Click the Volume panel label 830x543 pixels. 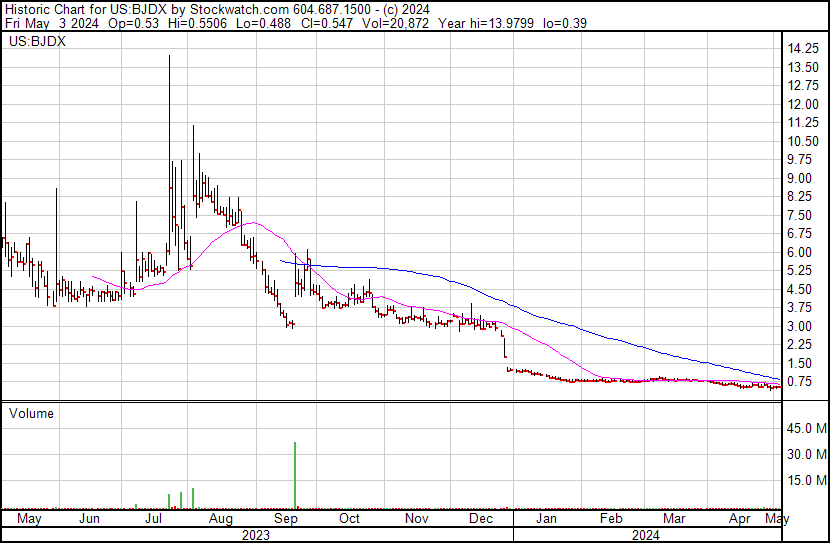[31, 413]
